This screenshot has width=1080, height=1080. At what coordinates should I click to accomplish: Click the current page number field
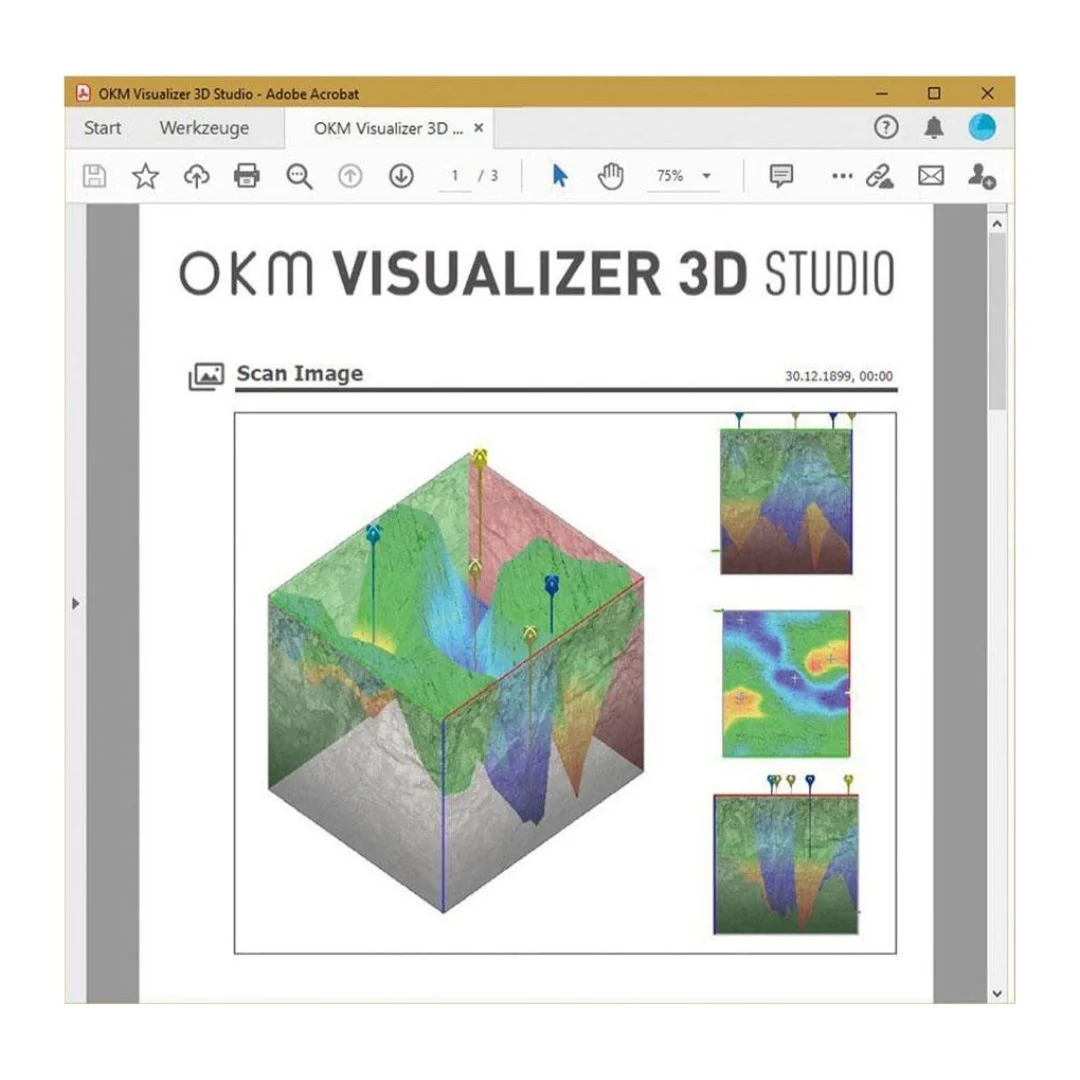pyautogui.click(x=455, y=176)
